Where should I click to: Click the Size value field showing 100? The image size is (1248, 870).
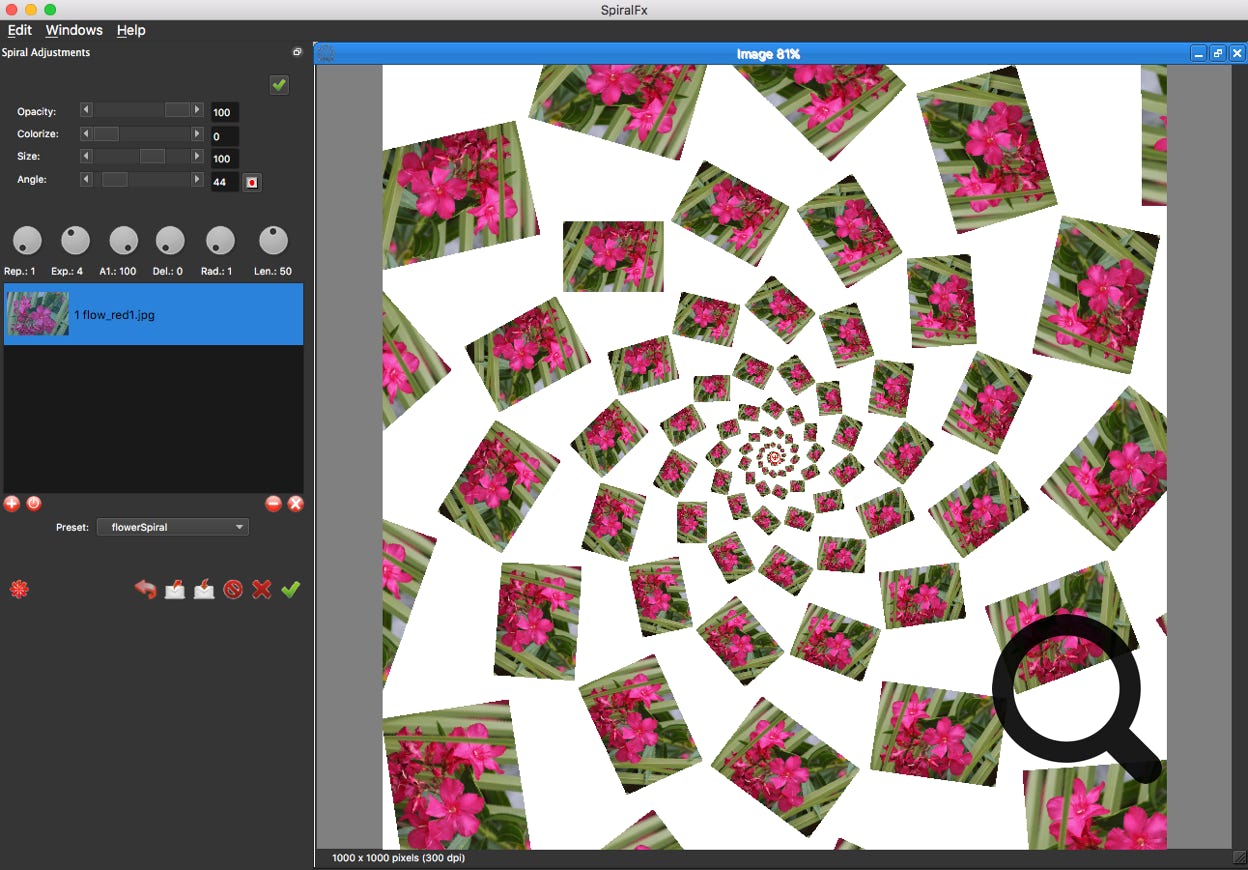click(224, 159)
